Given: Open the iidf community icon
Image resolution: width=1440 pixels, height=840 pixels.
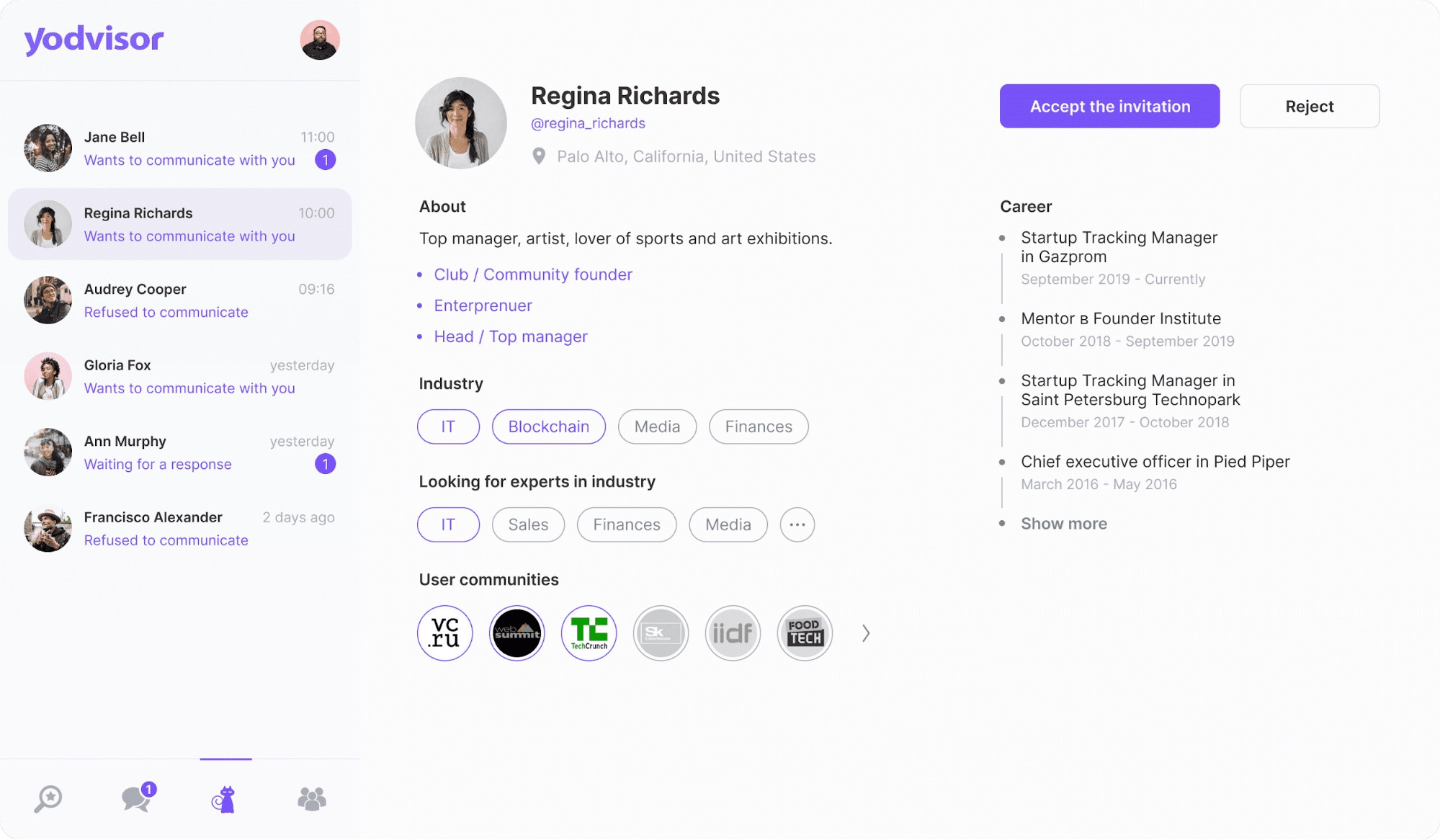Looking at the screenshot, I should point(733,633).
